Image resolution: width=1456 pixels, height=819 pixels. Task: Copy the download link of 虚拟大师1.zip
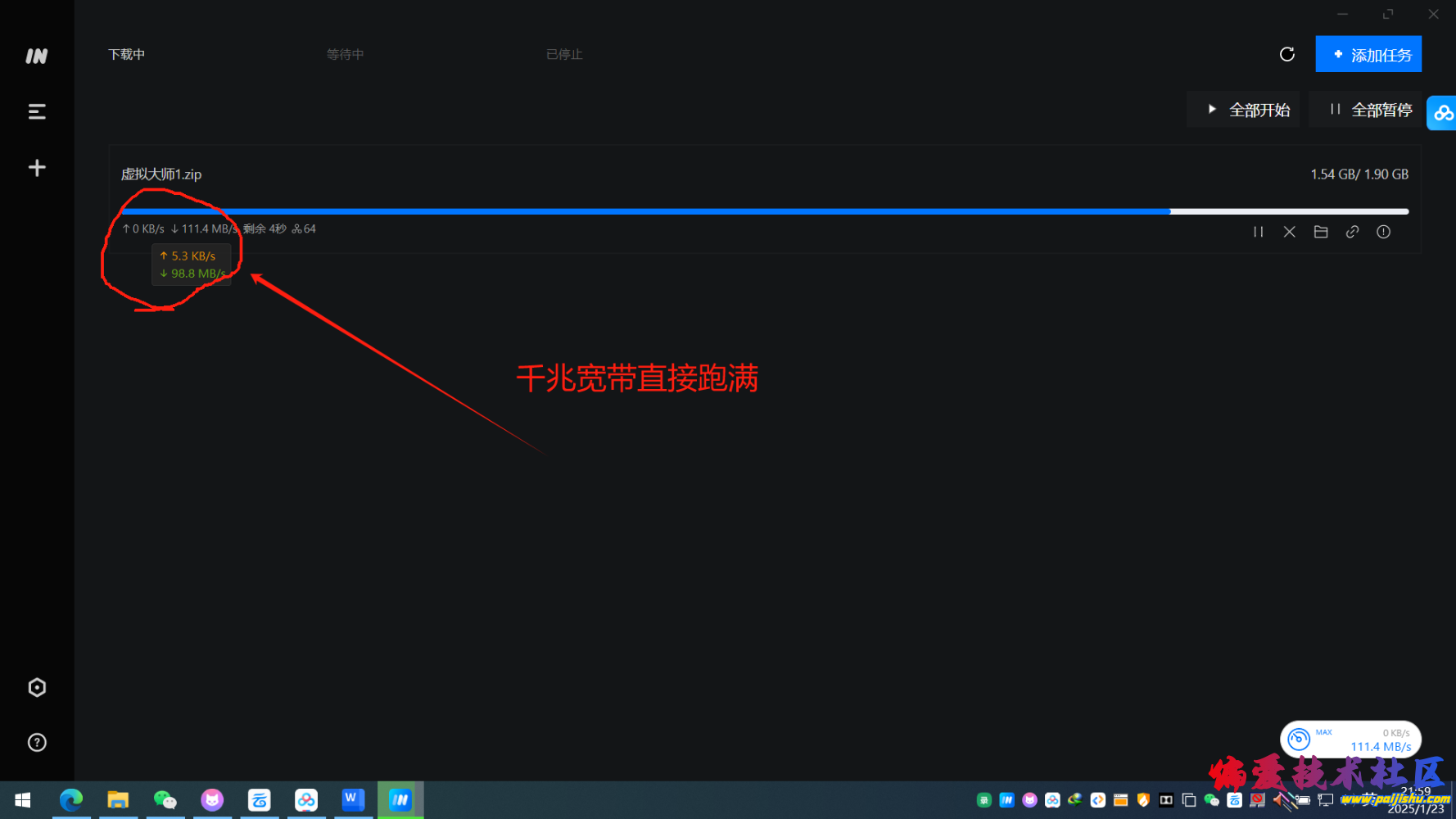[x=1352, y=232]
